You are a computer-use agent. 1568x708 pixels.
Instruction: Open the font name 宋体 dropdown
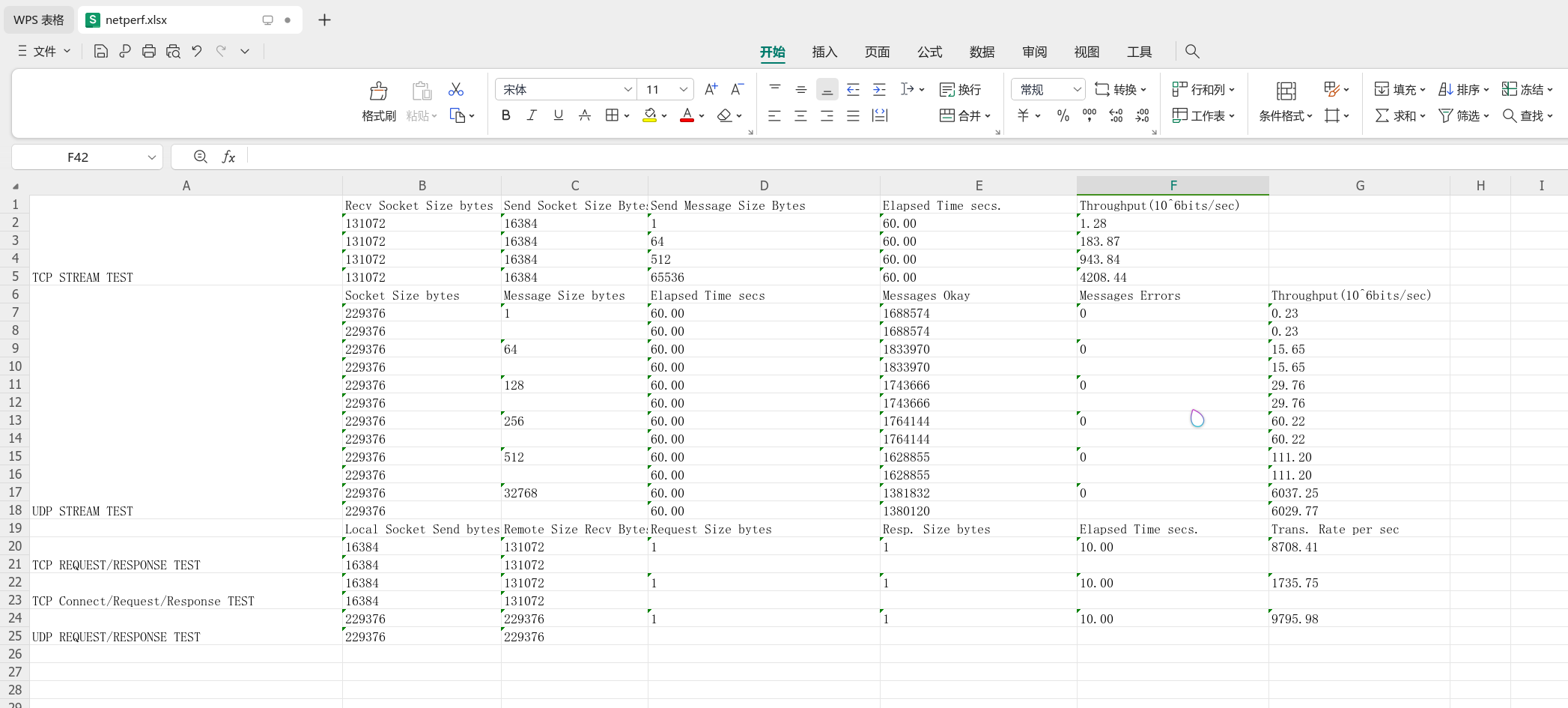click(x=627, y=89)
